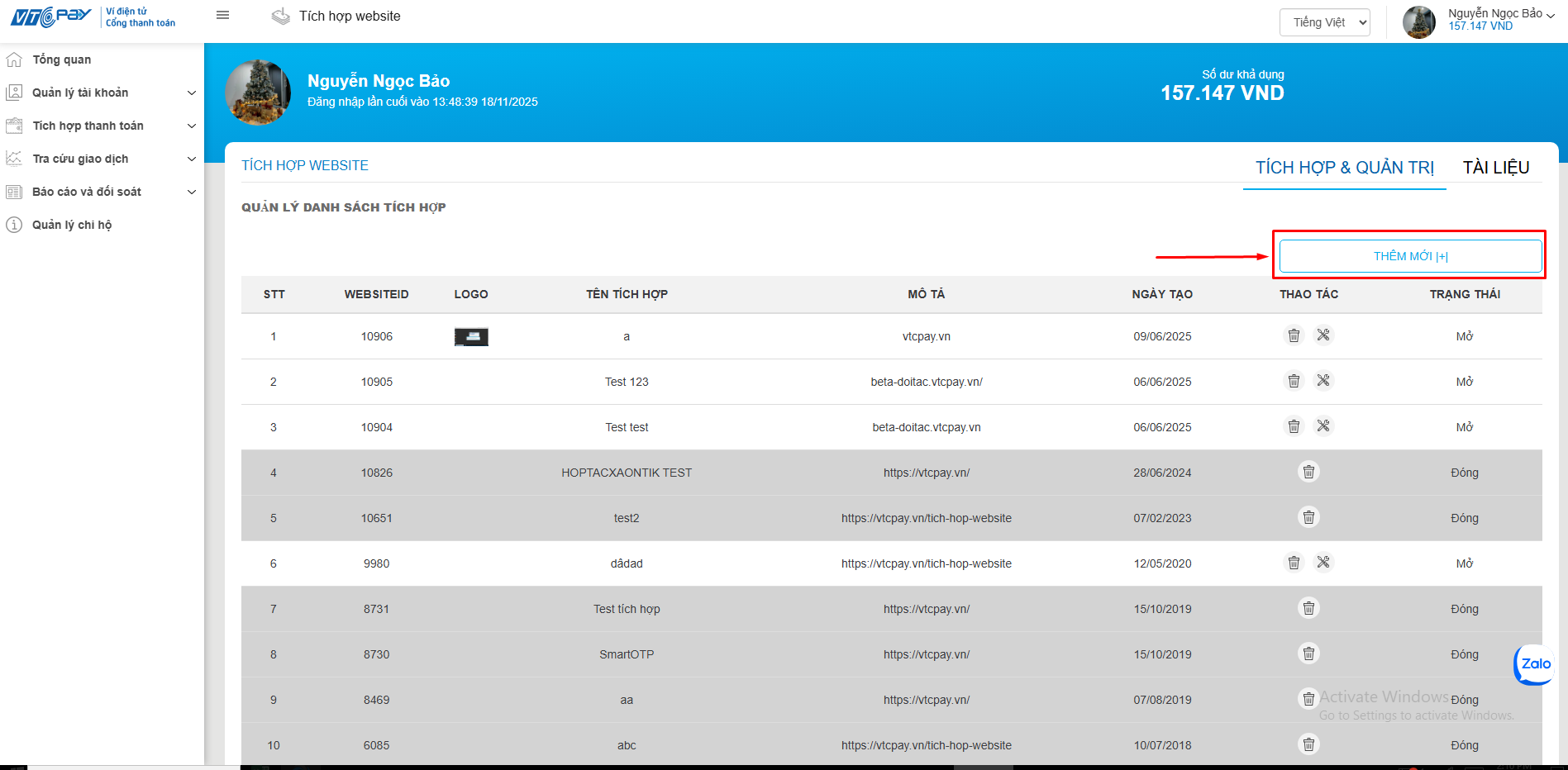
Task: Open Quản lý chi hộ sidebar item
Action: click(x=72, y=225)
